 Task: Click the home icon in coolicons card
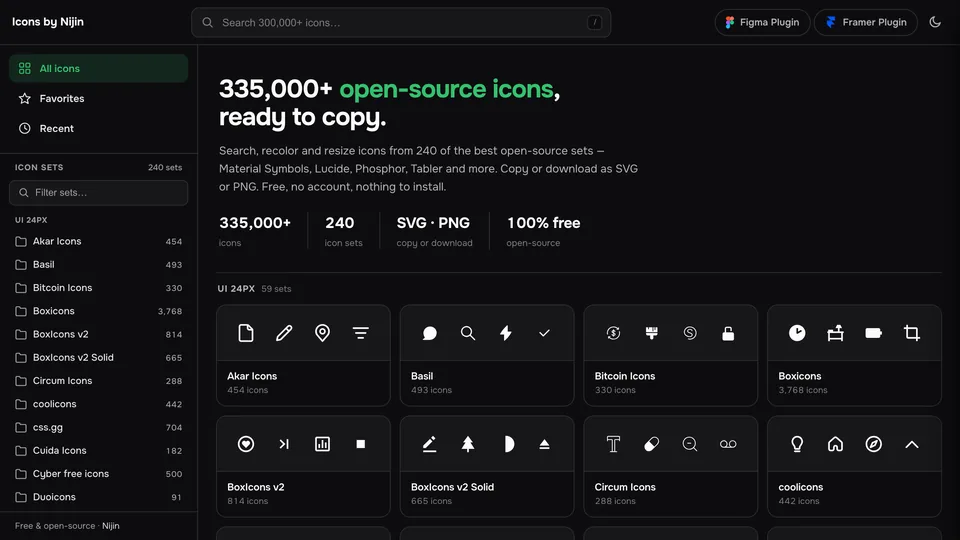[x=835, y=444]
